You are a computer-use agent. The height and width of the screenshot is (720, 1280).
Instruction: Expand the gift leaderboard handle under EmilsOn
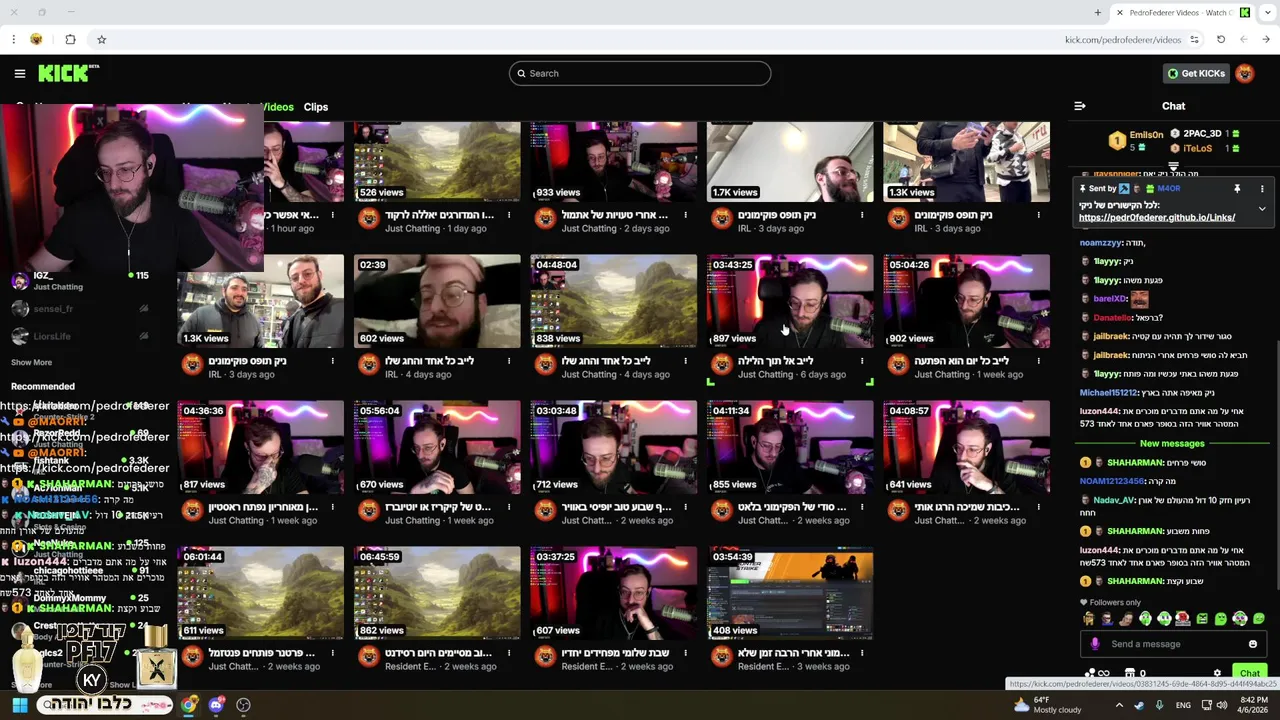[1173, 167]
